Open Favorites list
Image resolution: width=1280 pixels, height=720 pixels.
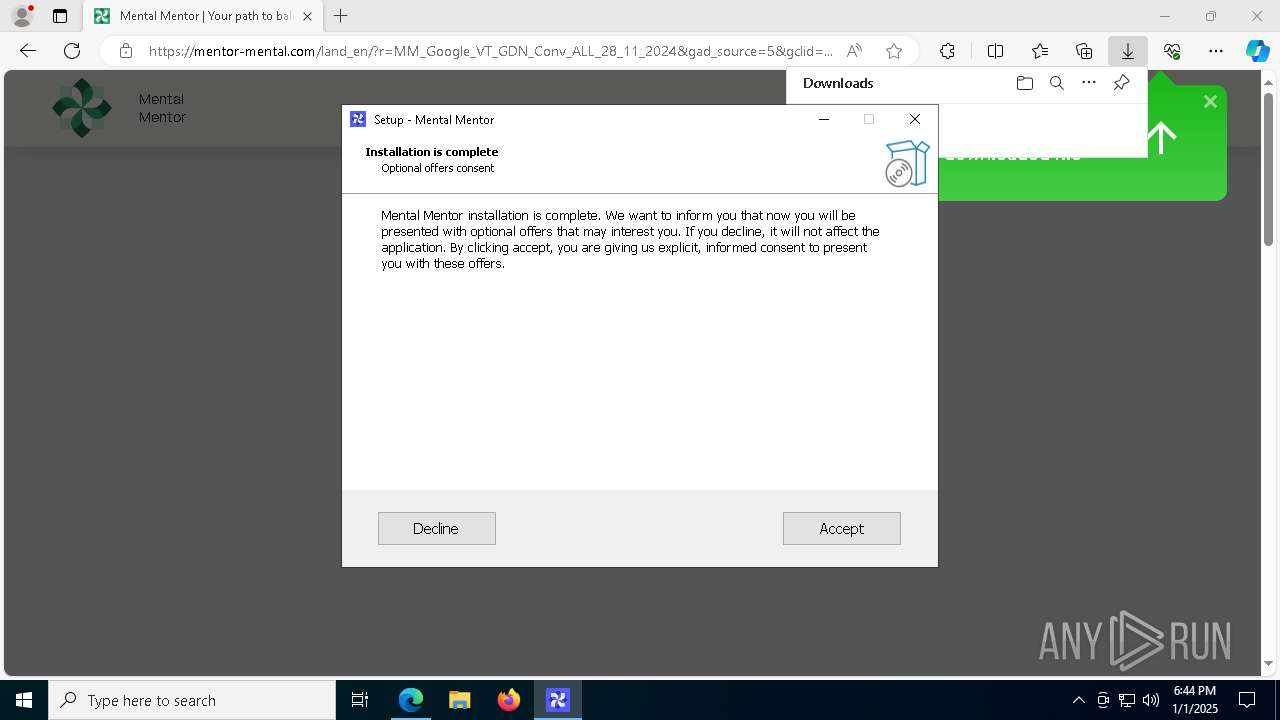click(x=1040, y=51)
